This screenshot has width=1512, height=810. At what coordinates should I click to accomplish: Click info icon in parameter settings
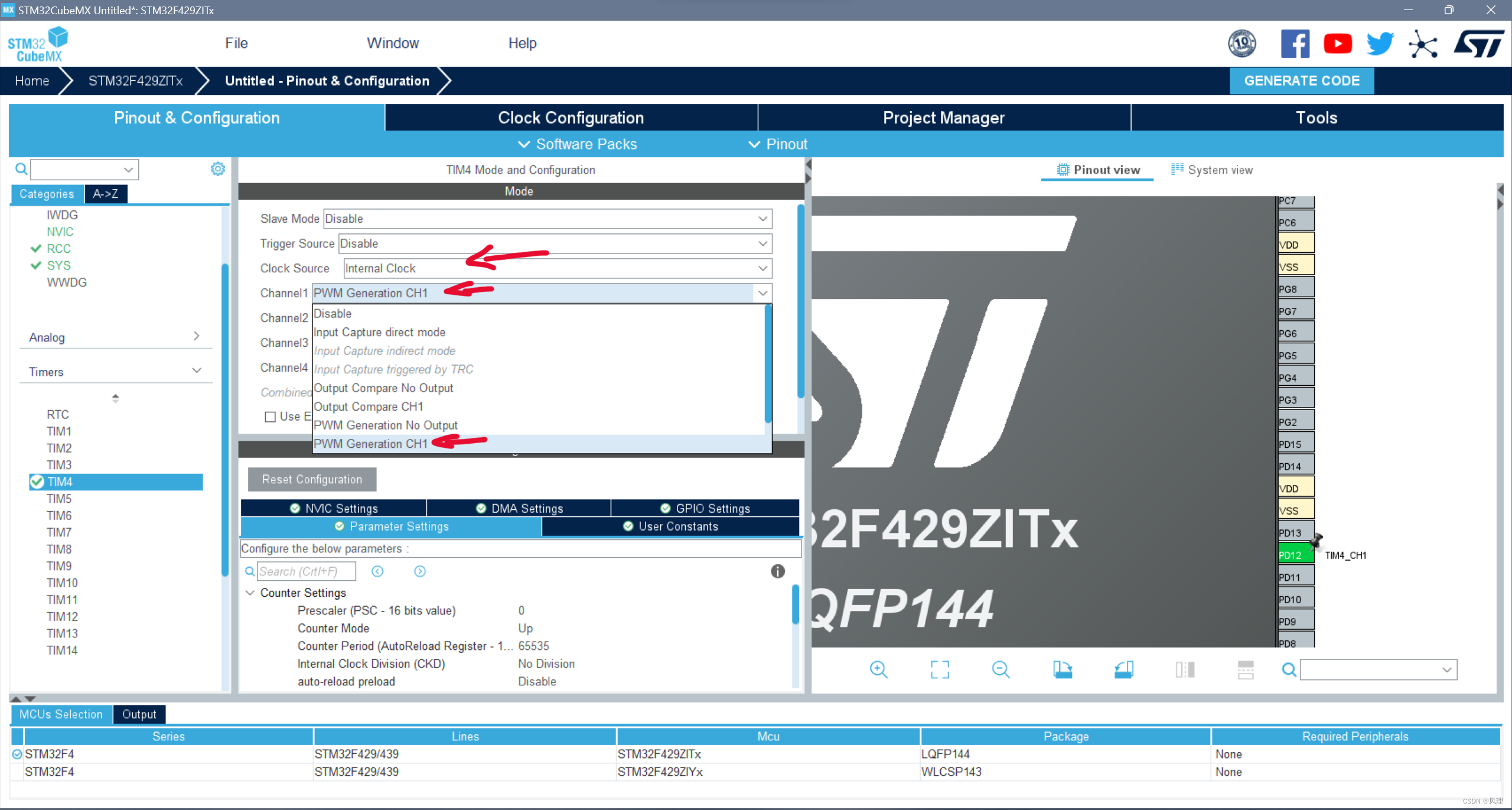pyautogui.click(x=777, y=571)
